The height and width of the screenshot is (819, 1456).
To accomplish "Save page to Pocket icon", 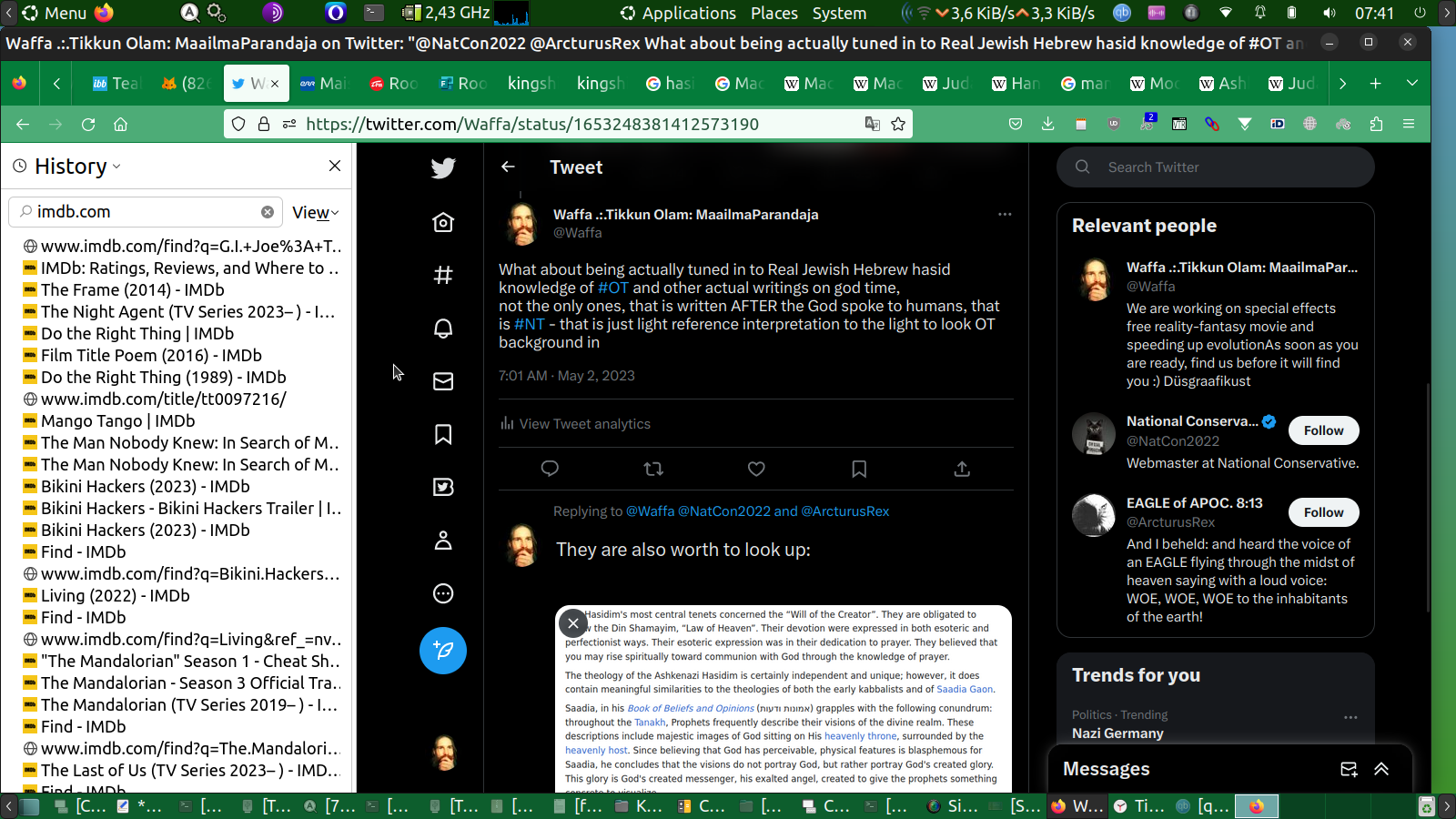I will point(1016,124).
